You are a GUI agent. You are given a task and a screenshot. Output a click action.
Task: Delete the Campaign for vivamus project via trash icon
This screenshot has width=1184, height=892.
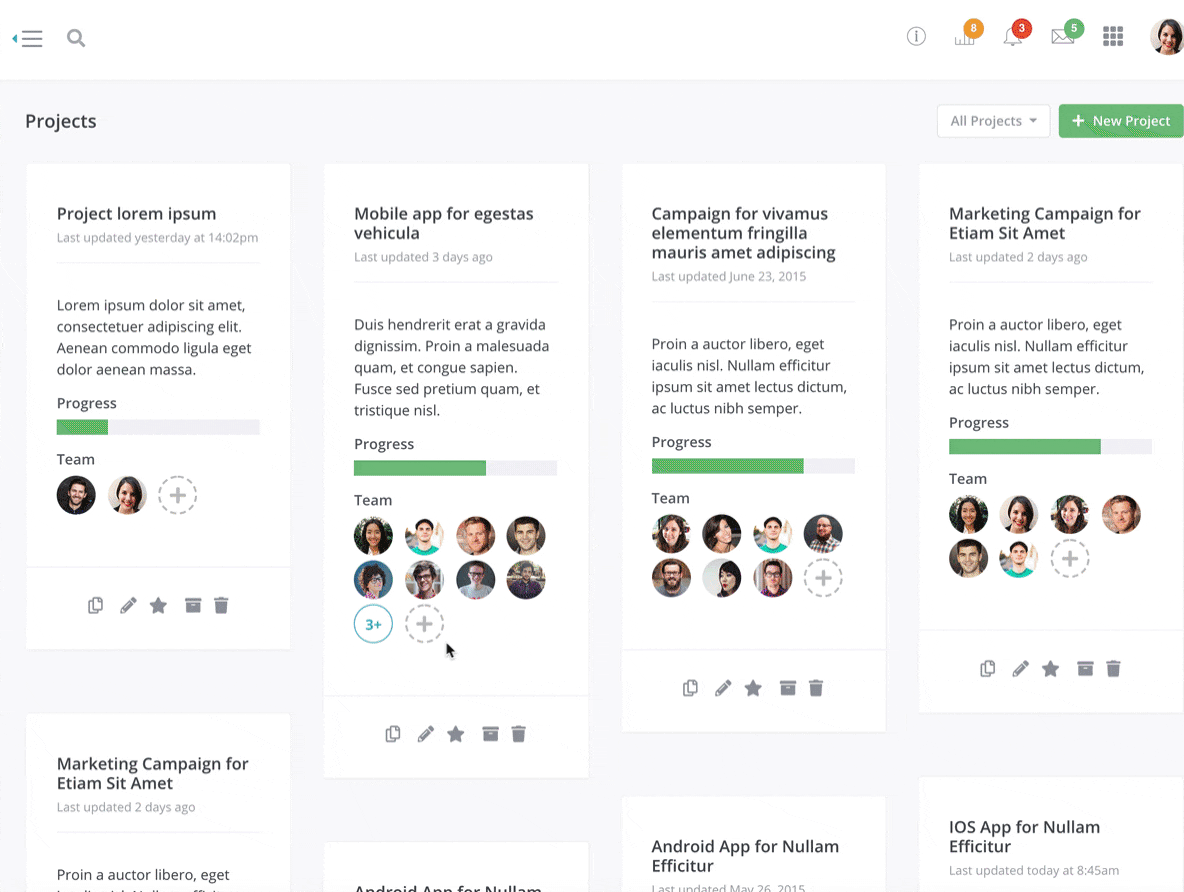[x=816, y=688]
